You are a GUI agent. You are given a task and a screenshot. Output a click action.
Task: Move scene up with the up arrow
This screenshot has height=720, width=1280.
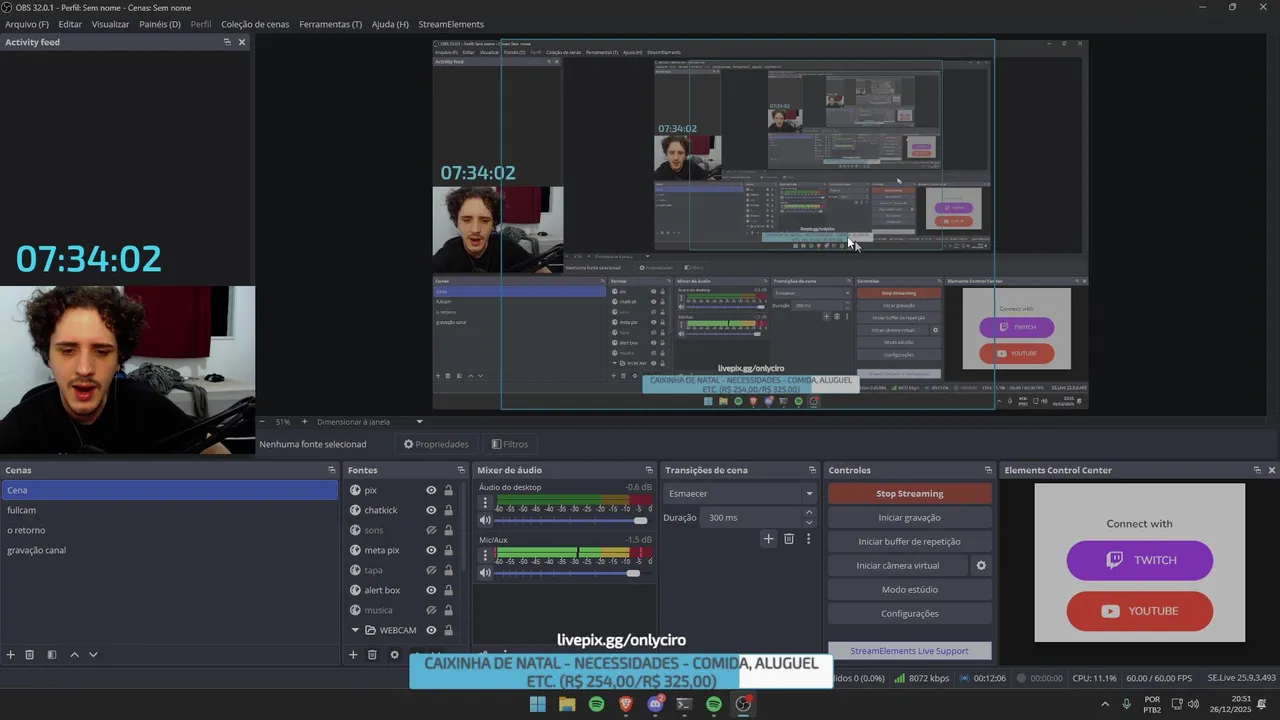(x=74, y=655)
